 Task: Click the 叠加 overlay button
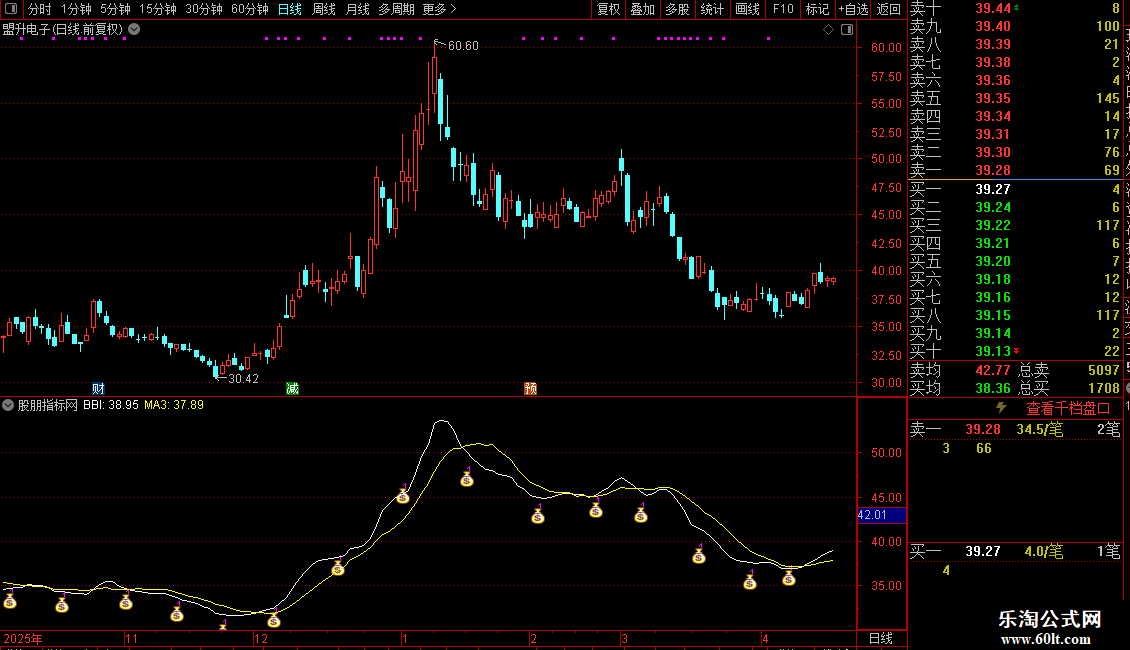(x=642, y=9)
